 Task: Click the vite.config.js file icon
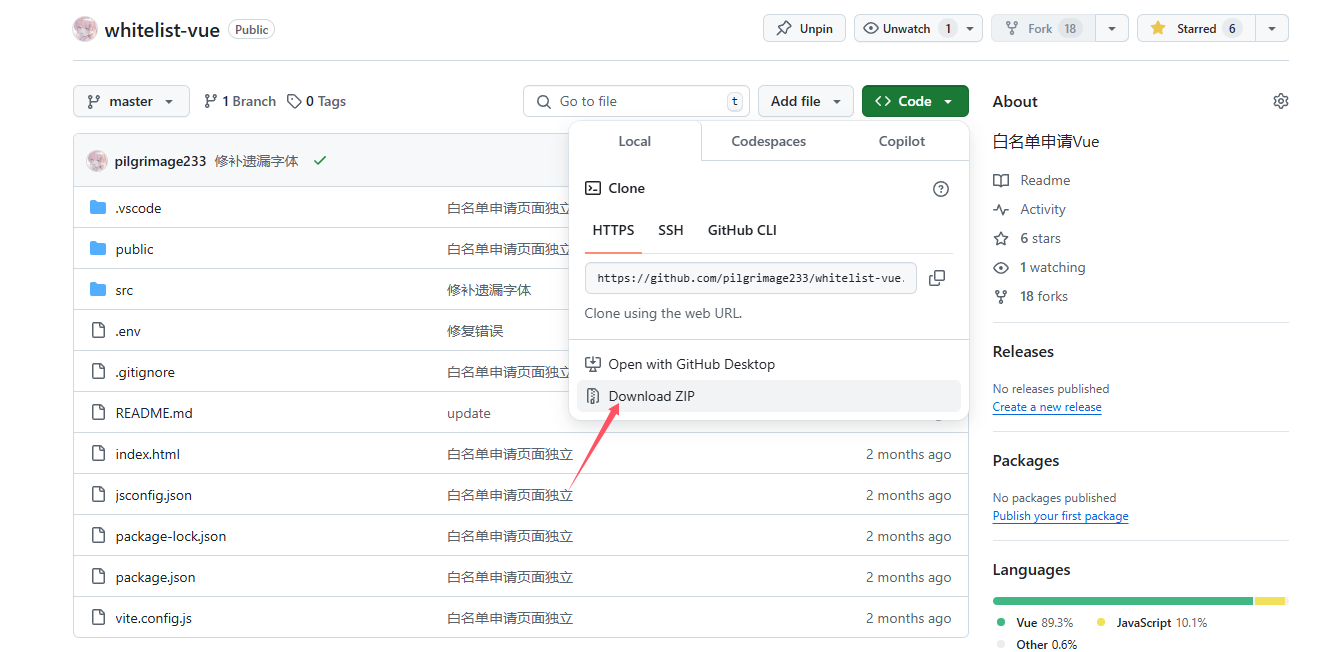coord(98,618)
